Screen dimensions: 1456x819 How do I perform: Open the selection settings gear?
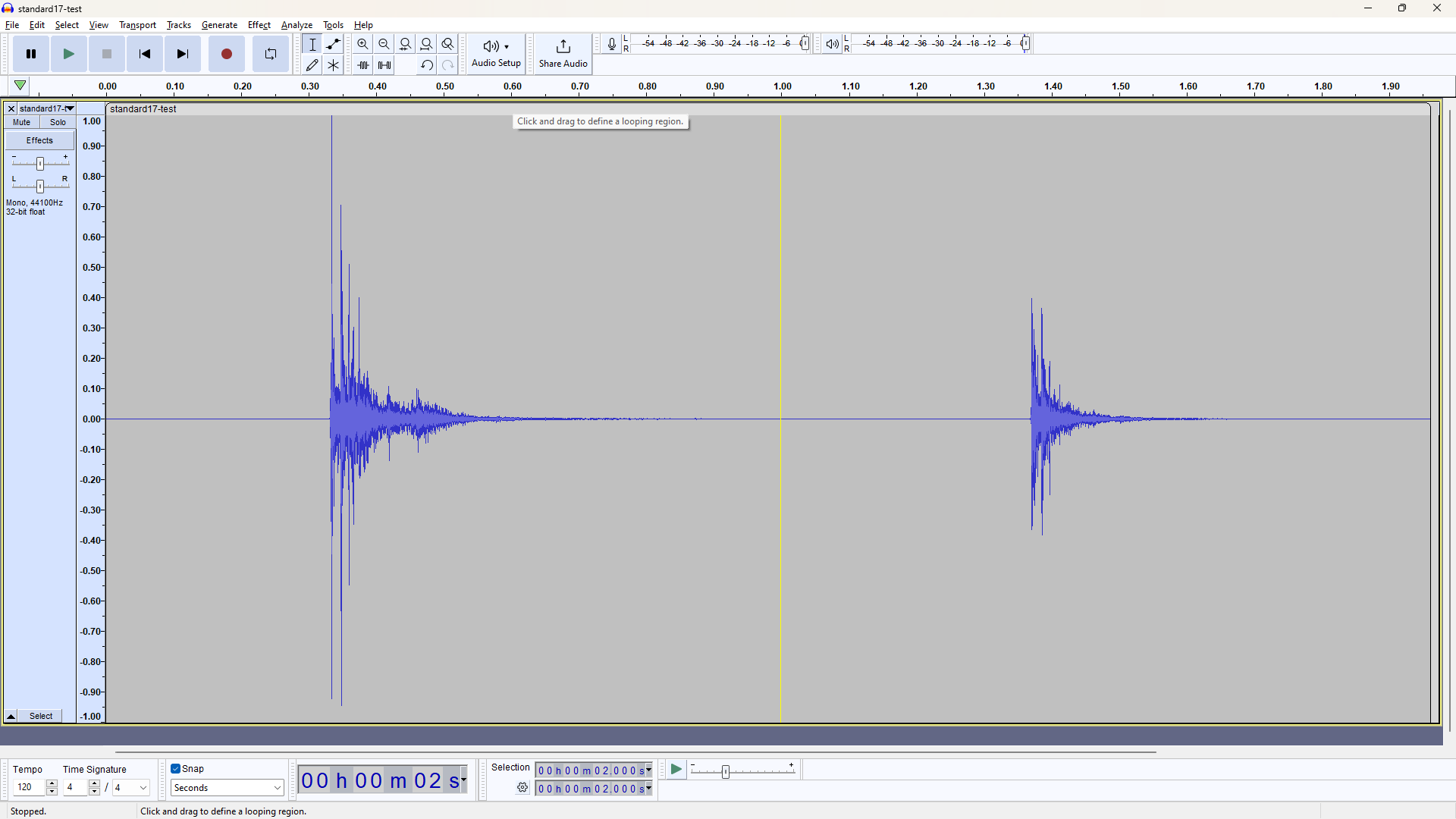522,788
